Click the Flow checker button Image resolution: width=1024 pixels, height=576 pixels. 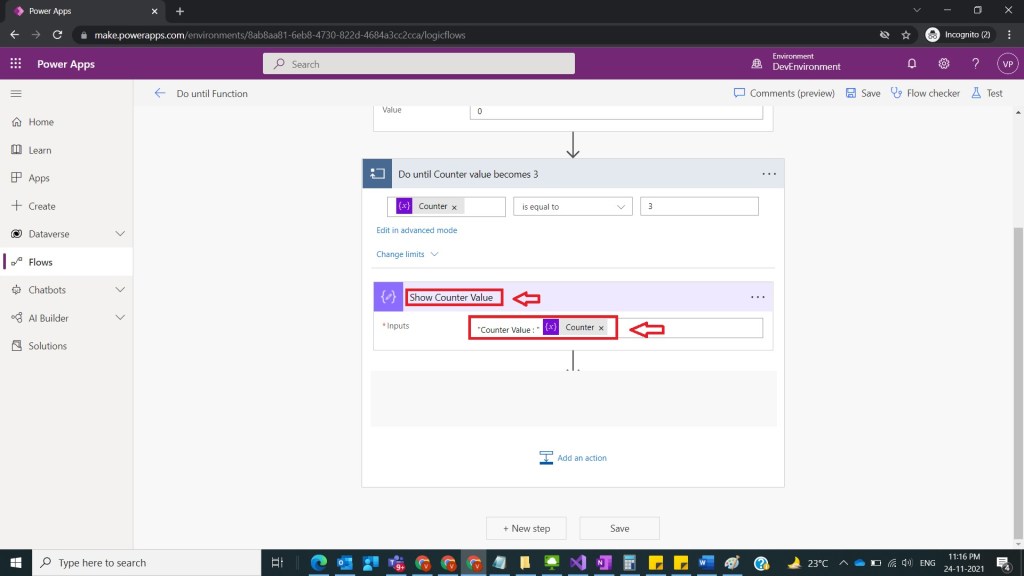tap(925, 93)
